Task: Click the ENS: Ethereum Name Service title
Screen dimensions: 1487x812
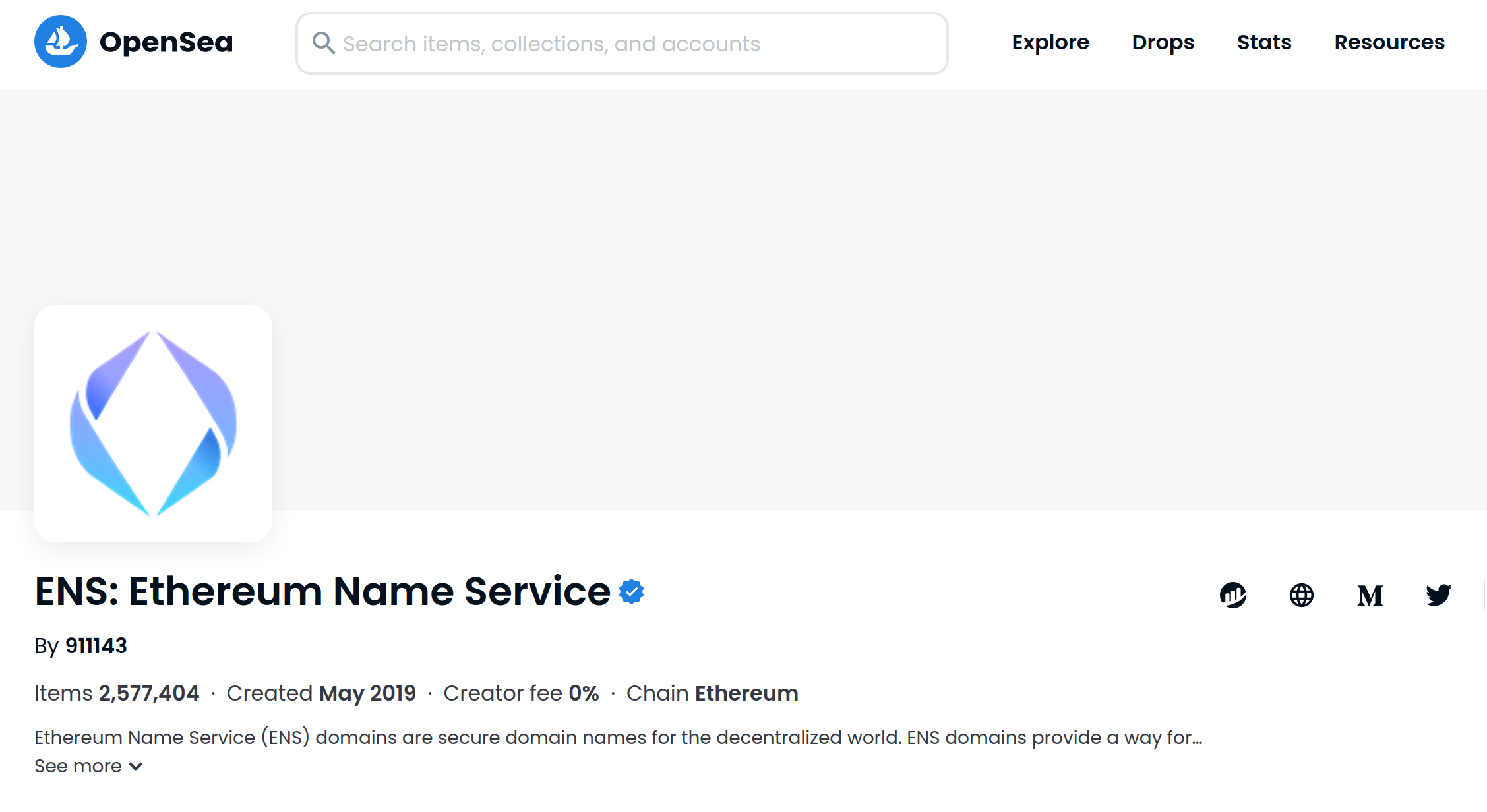Action: click(322, 591)
